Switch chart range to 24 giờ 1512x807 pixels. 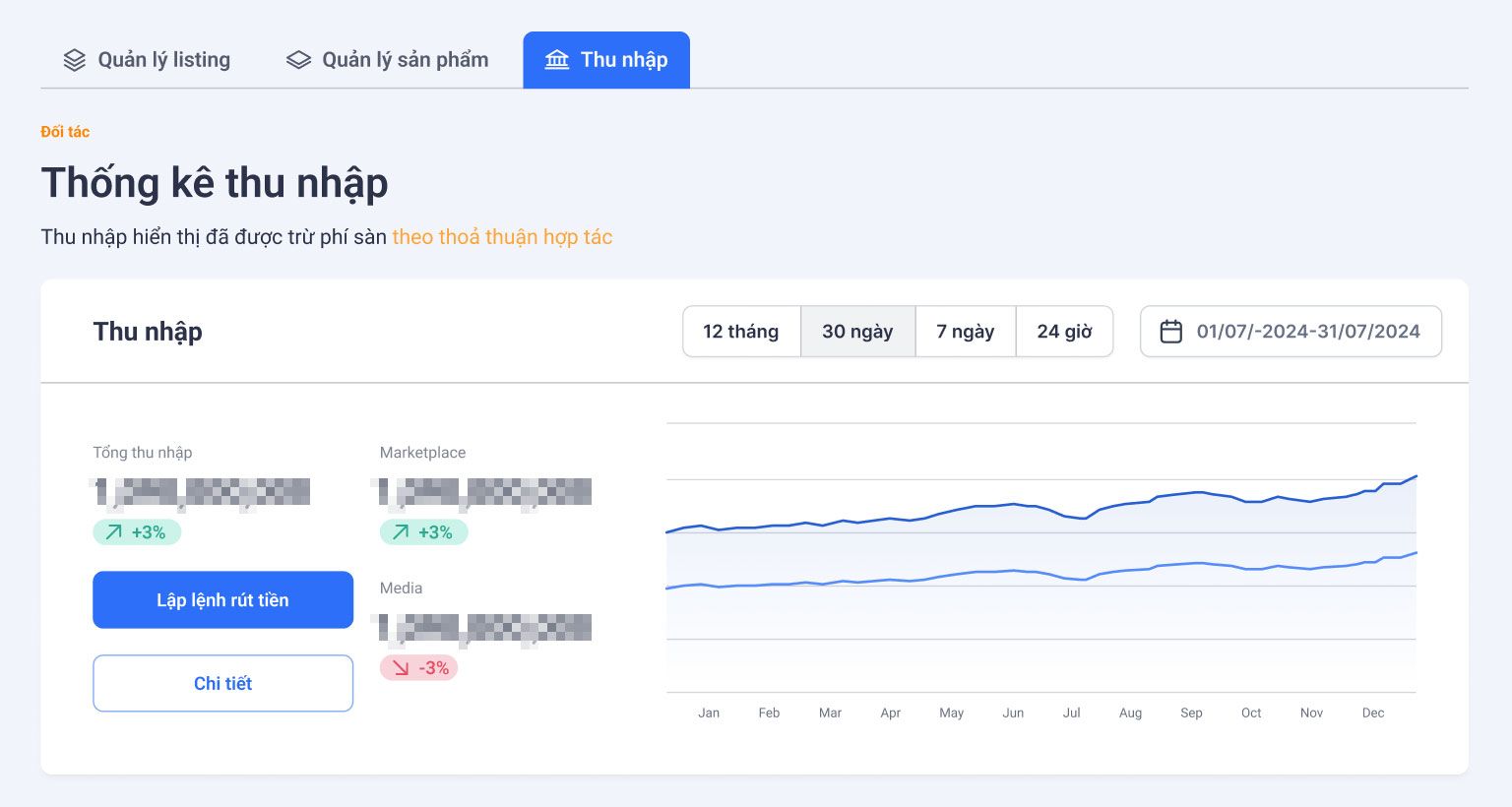point(1064,332)
